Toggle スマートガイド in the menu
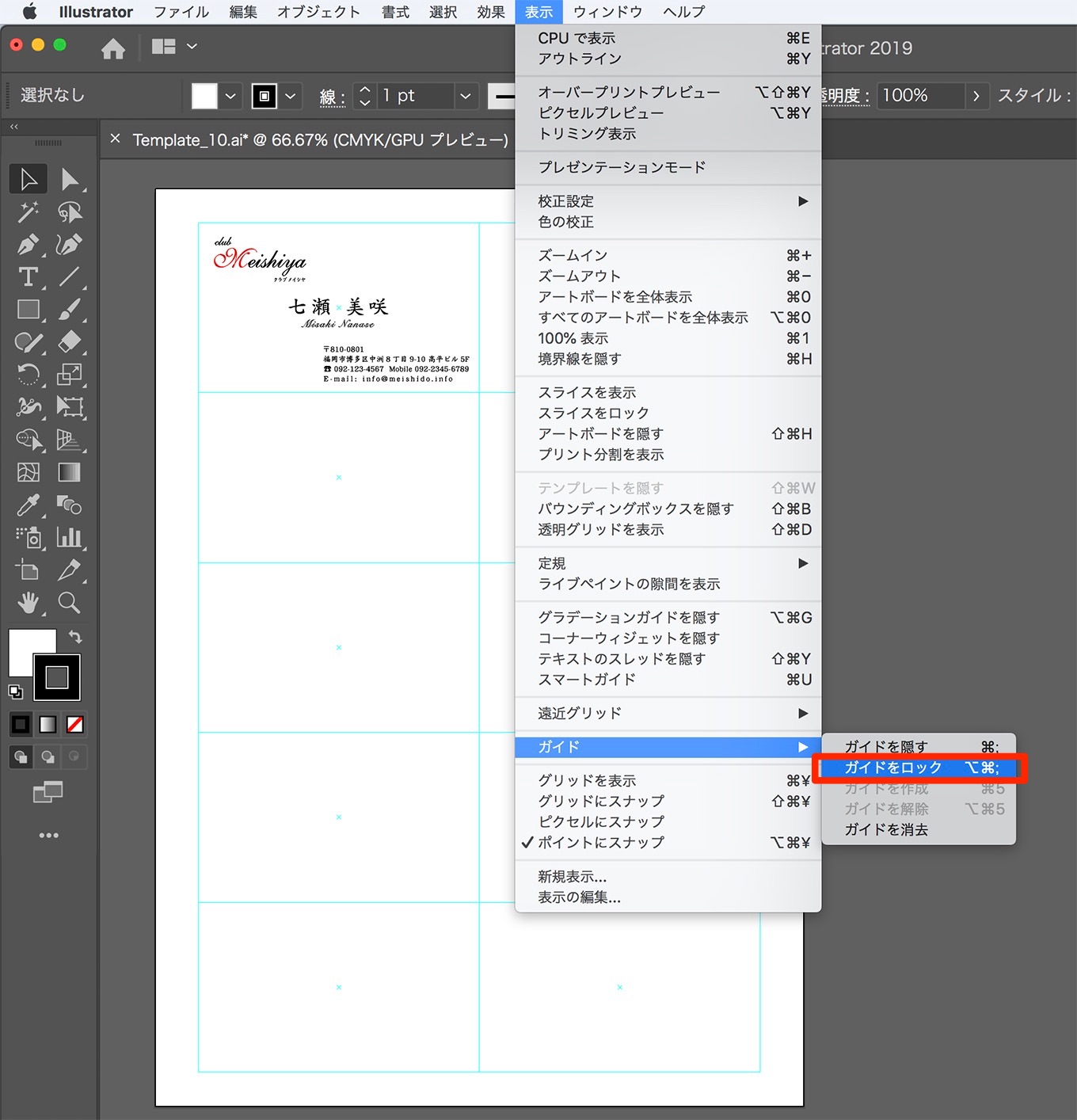Viewport: 1077px width, 1120px height. point(668,680)
